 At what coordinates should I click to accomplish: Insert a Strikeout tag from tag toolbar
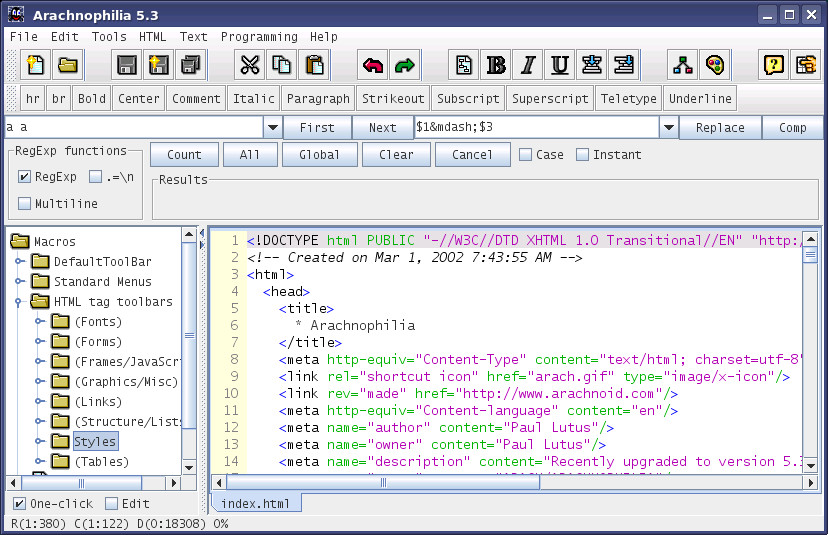(x=393, y=99)
